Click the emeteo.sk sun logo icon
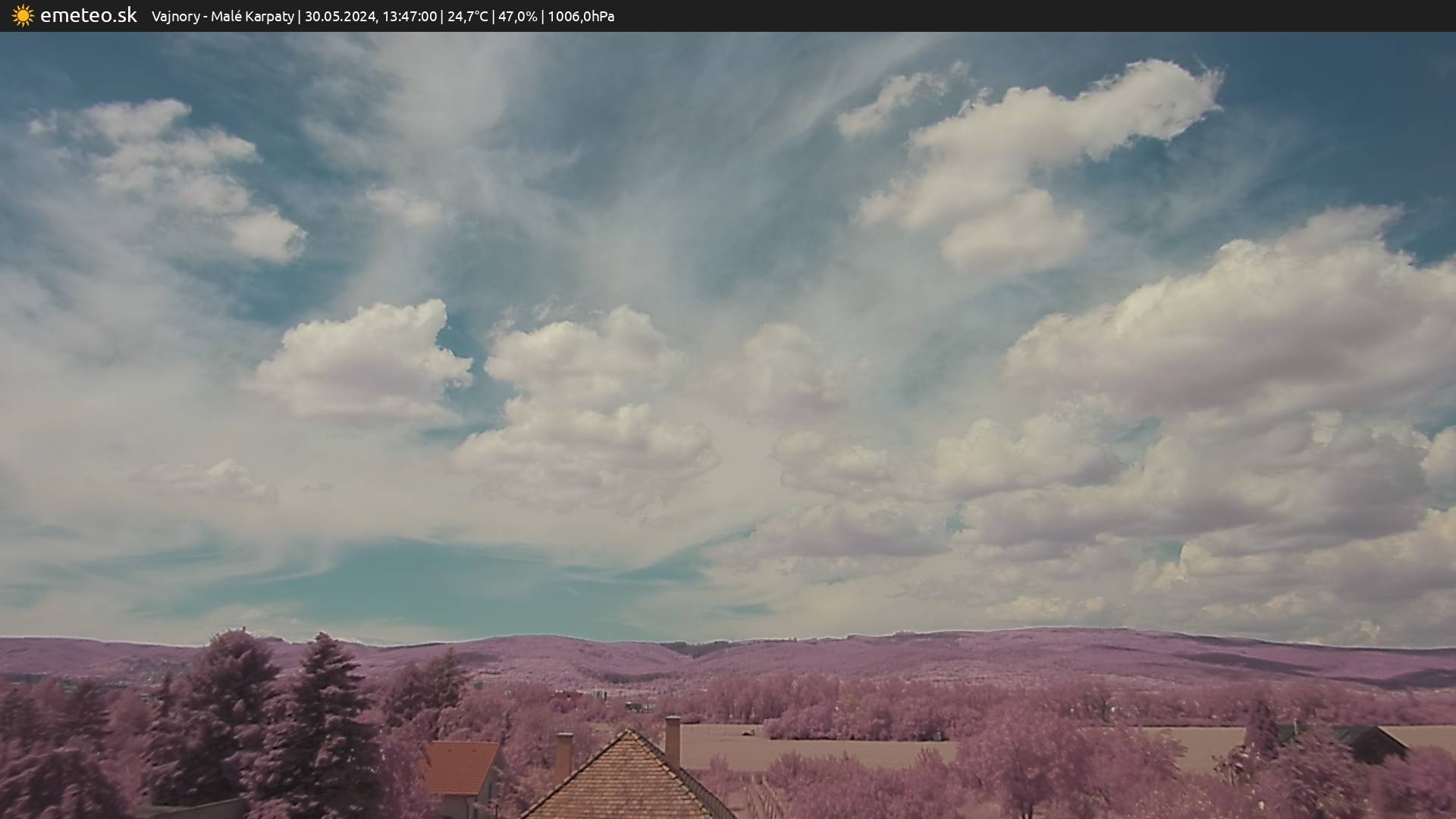The width and height of the screenshot is (1456, 819). click(x=23, y=16)
